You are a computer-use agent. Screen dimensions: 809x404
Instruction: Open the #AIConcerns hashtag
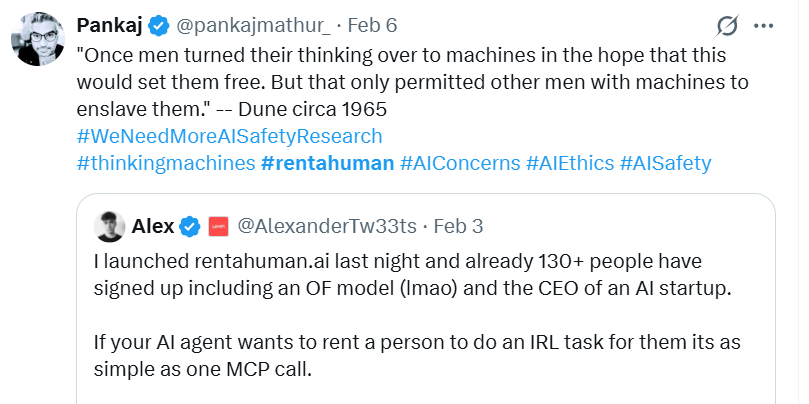click(x=459, y=163)
